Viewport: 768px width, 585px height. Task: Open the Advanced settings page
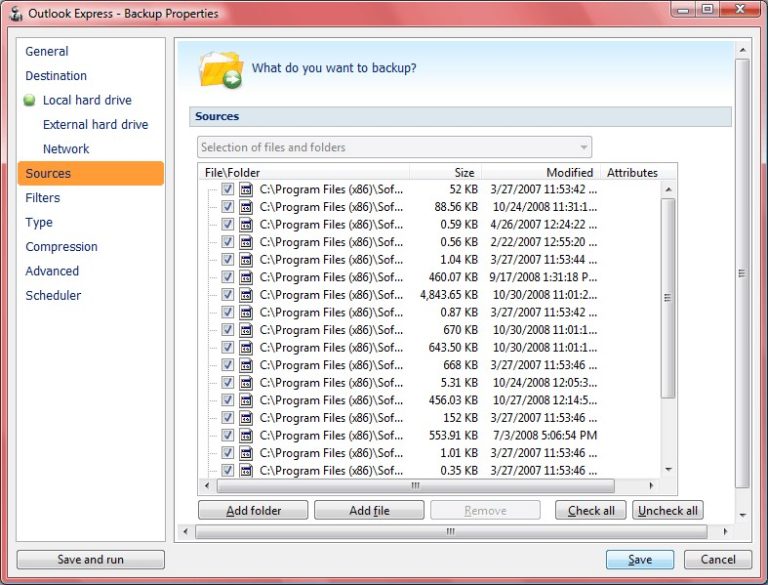coord(52,271)
